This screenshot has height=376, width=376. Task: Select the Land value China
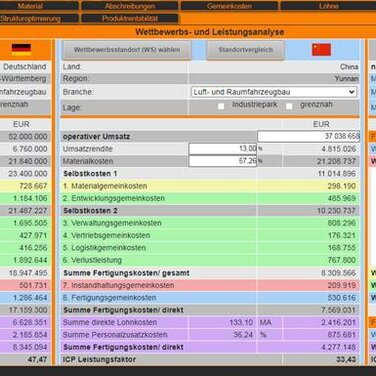(349, 67)
